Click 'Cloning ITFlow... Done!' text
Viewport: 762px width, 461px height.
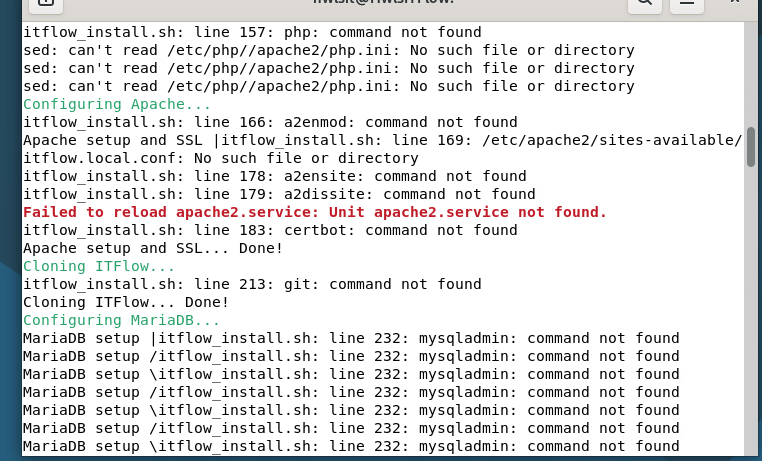click(126, 302)
